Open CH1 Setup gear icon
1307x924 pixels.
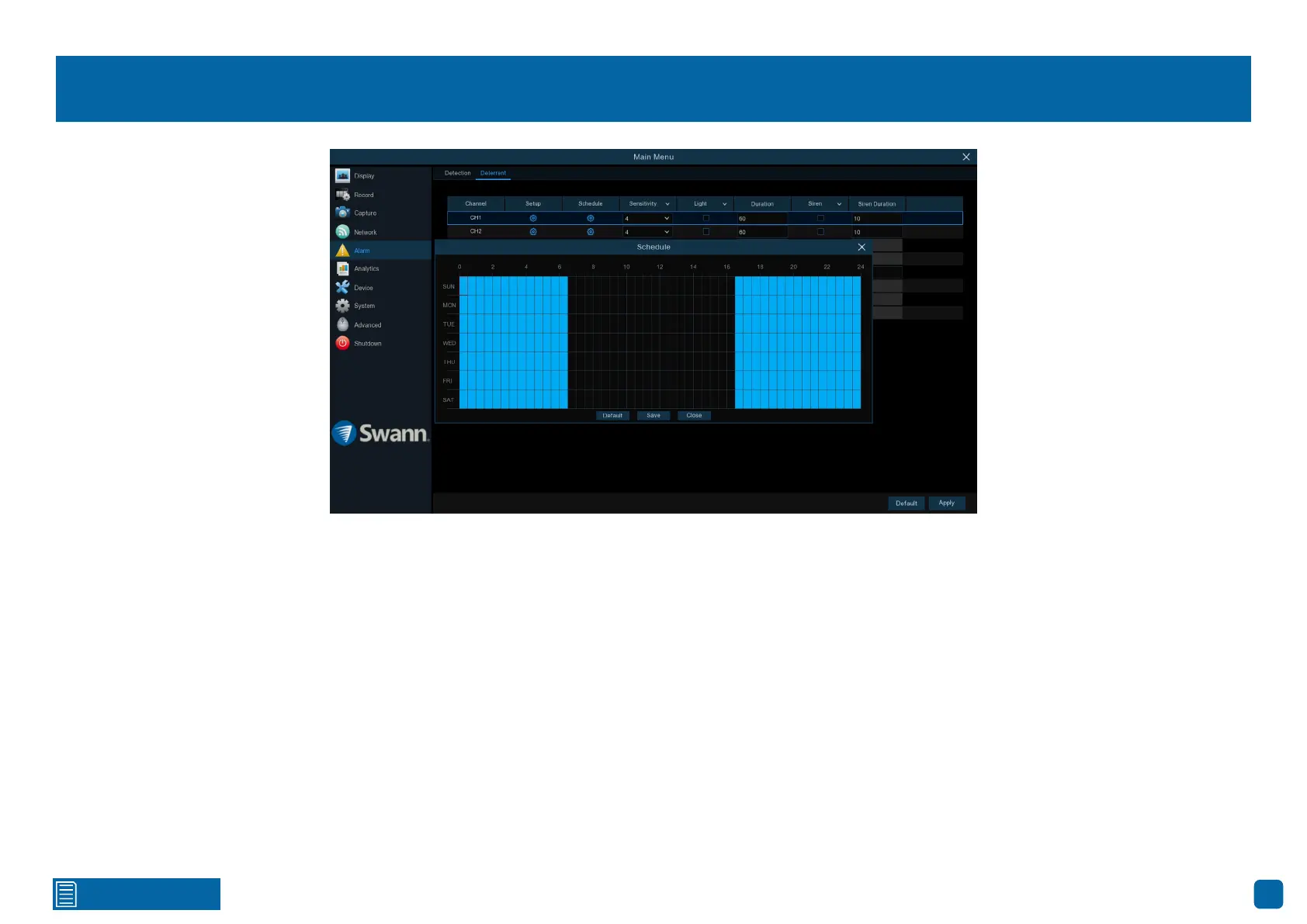click(x=533, y=218)
